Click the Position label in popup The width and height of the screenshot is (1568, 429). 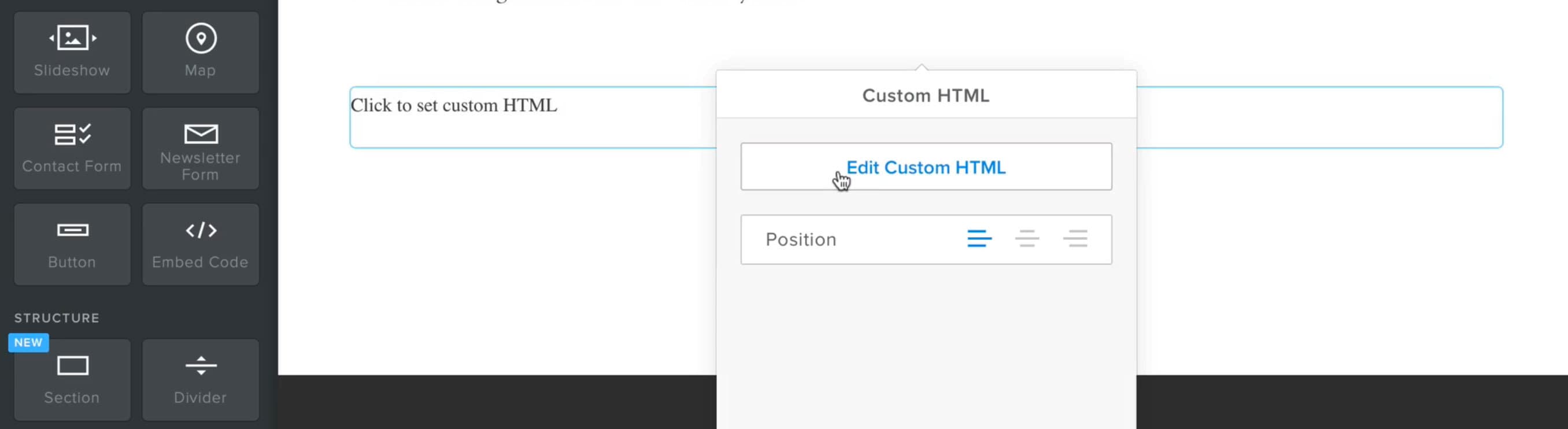pos(800,240)
